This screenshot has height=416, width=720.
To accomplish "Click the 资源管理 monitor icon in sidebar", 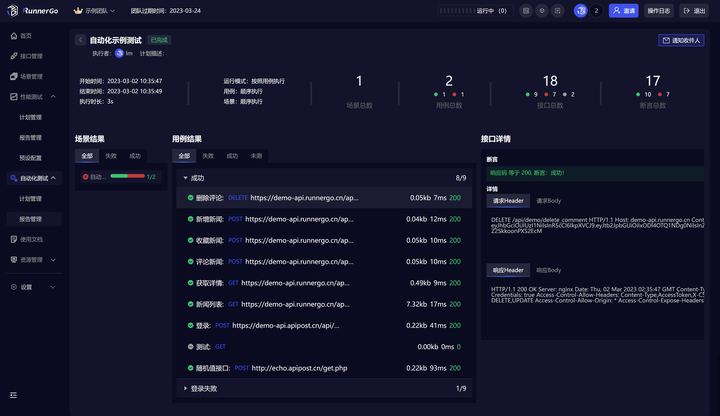I will pyautogui.click(x=14, y=259).
